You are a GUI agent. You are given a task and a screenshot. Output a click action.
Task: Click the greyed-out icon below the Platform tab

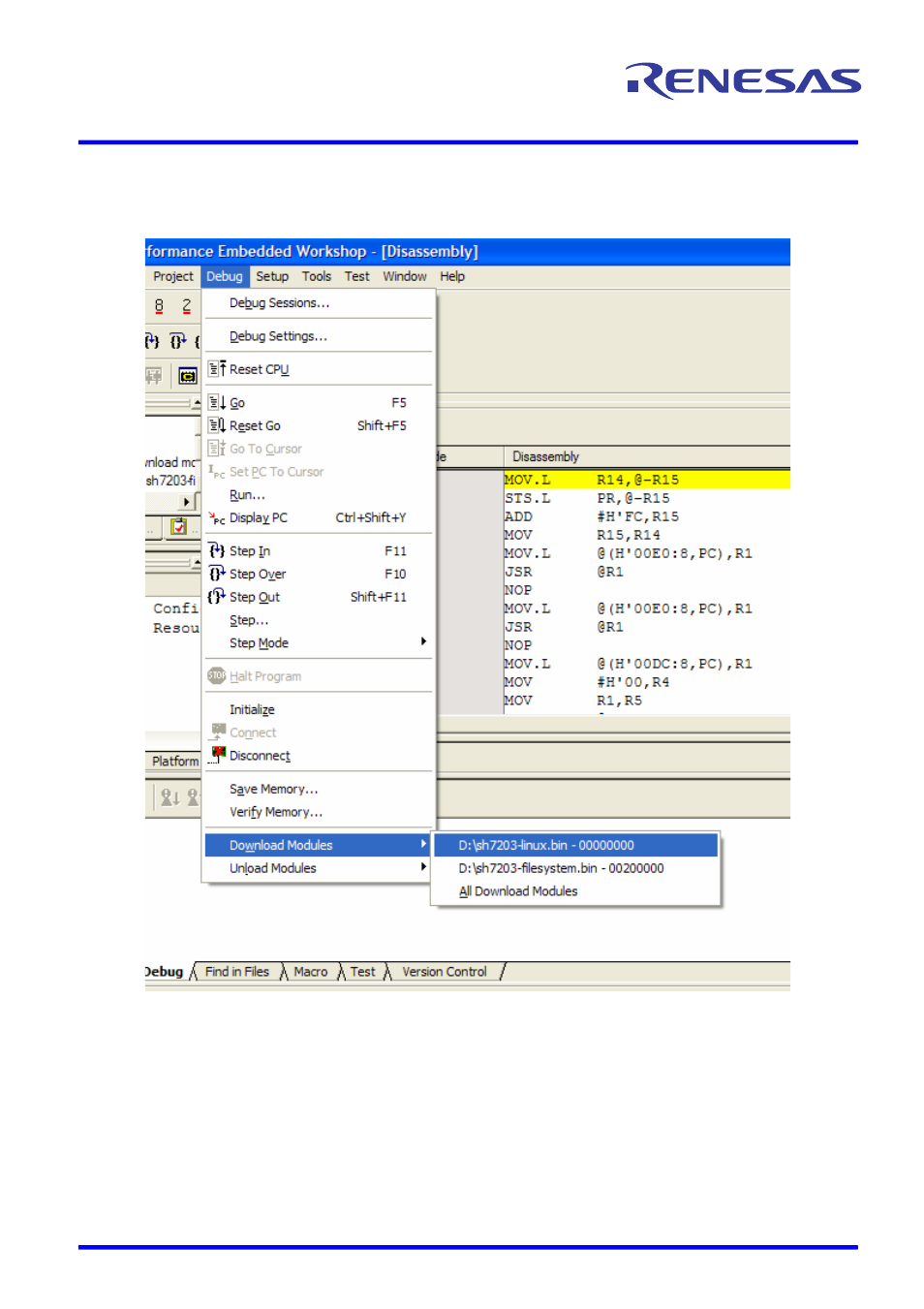tap(170, 797)
